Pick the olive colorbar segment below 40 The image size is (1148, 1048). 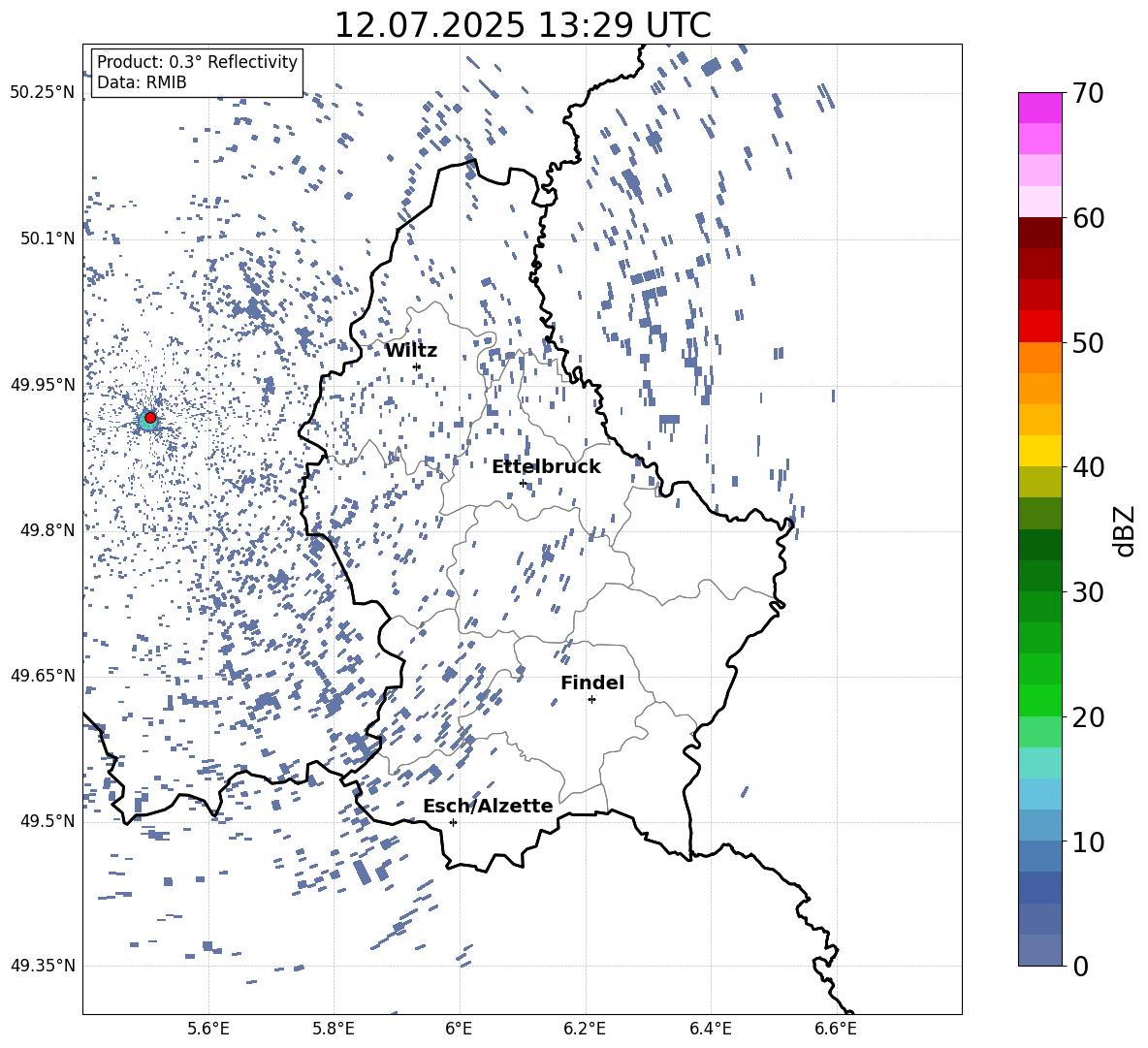(1039, 482)
